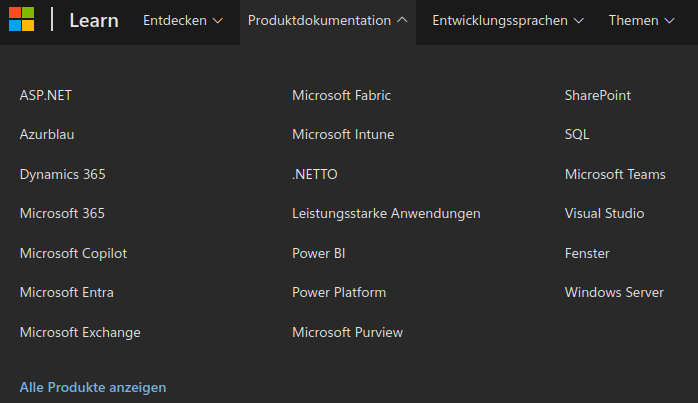Expand the Entdecken dropdown menu
This screenshot has width=698, height=403.
point(183,20)
